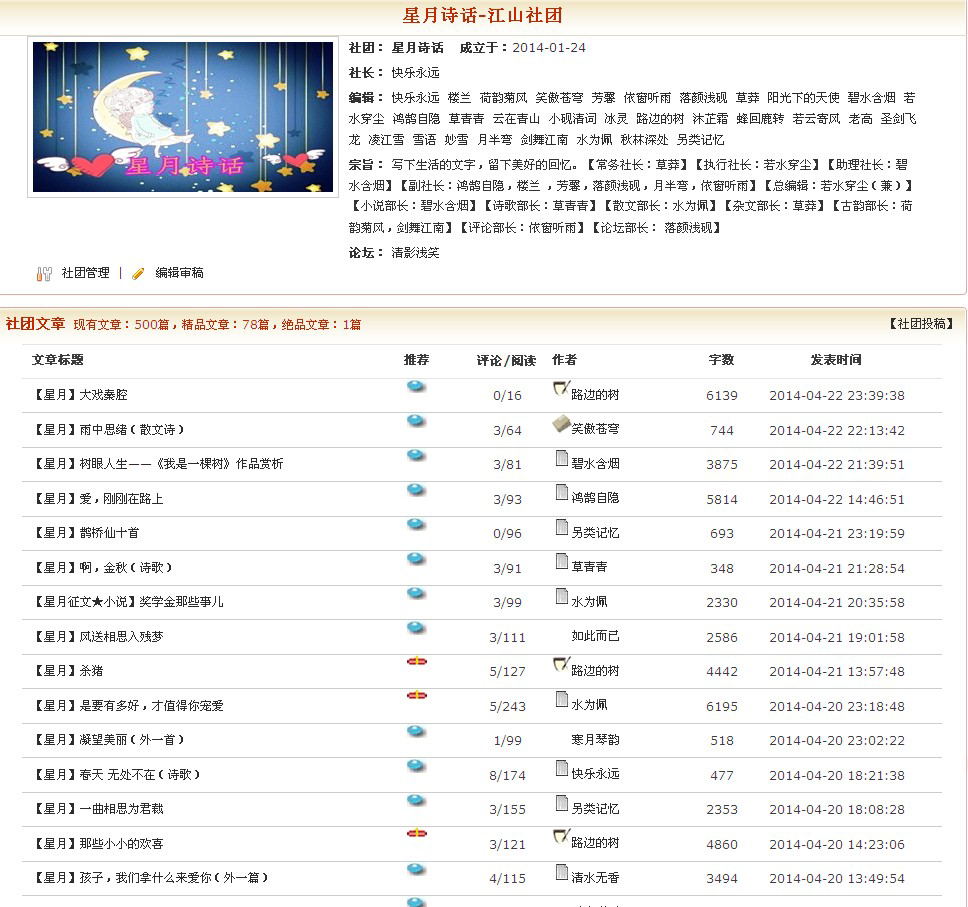The image size is (968, 907).
Task: Click red badge icon in 是要有多好 row
Action: click(417, 696)
